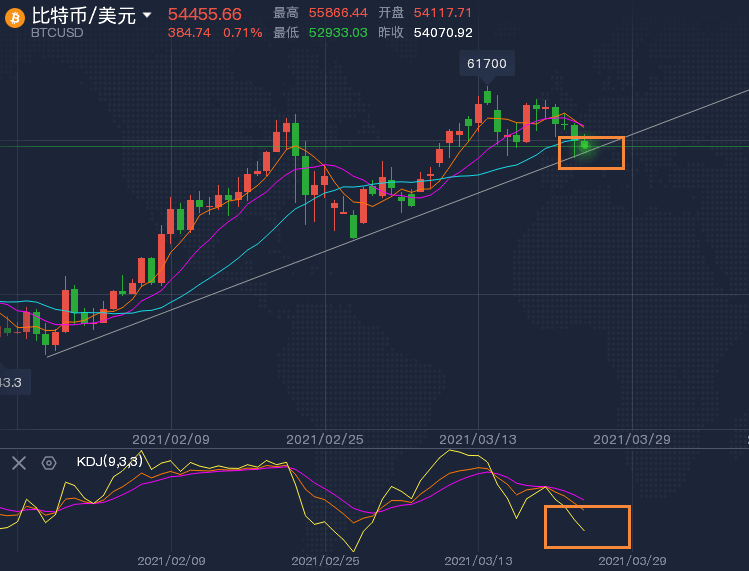
Task: Select main chart date 2021/03/13
Action: 478,439
